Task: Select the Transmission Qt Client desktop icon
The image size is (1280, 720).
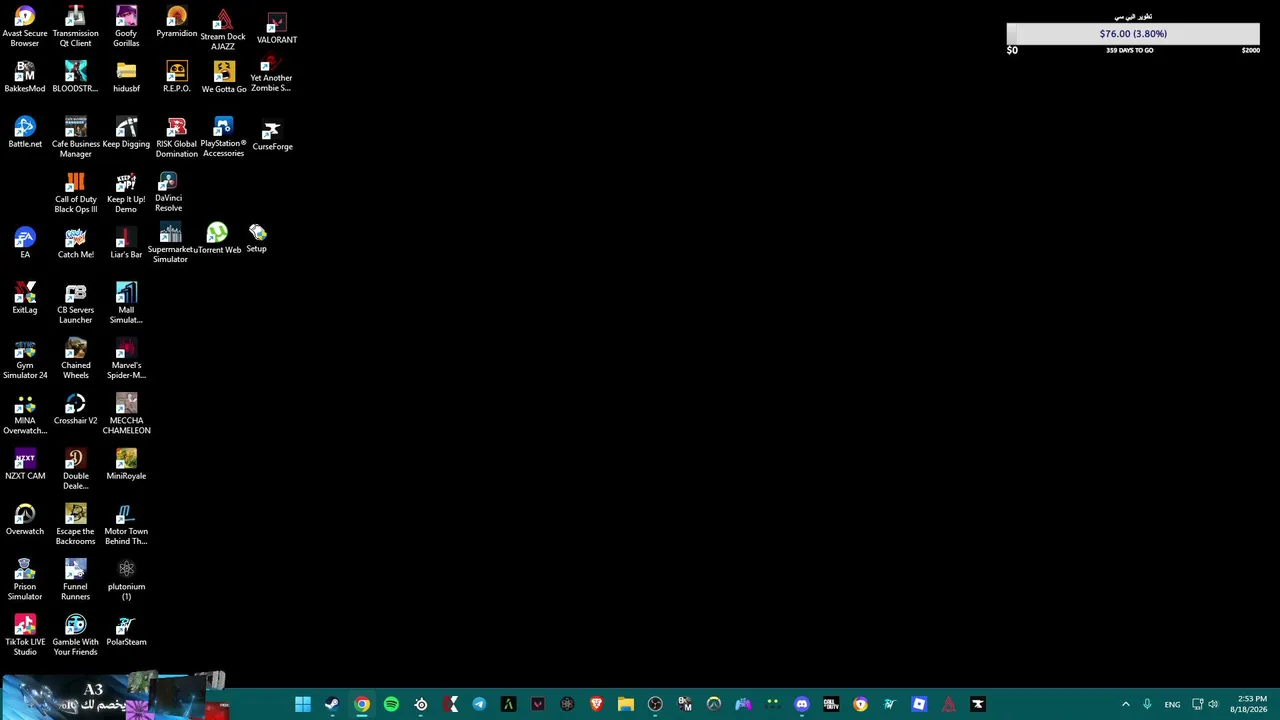Action: (75, 27)
